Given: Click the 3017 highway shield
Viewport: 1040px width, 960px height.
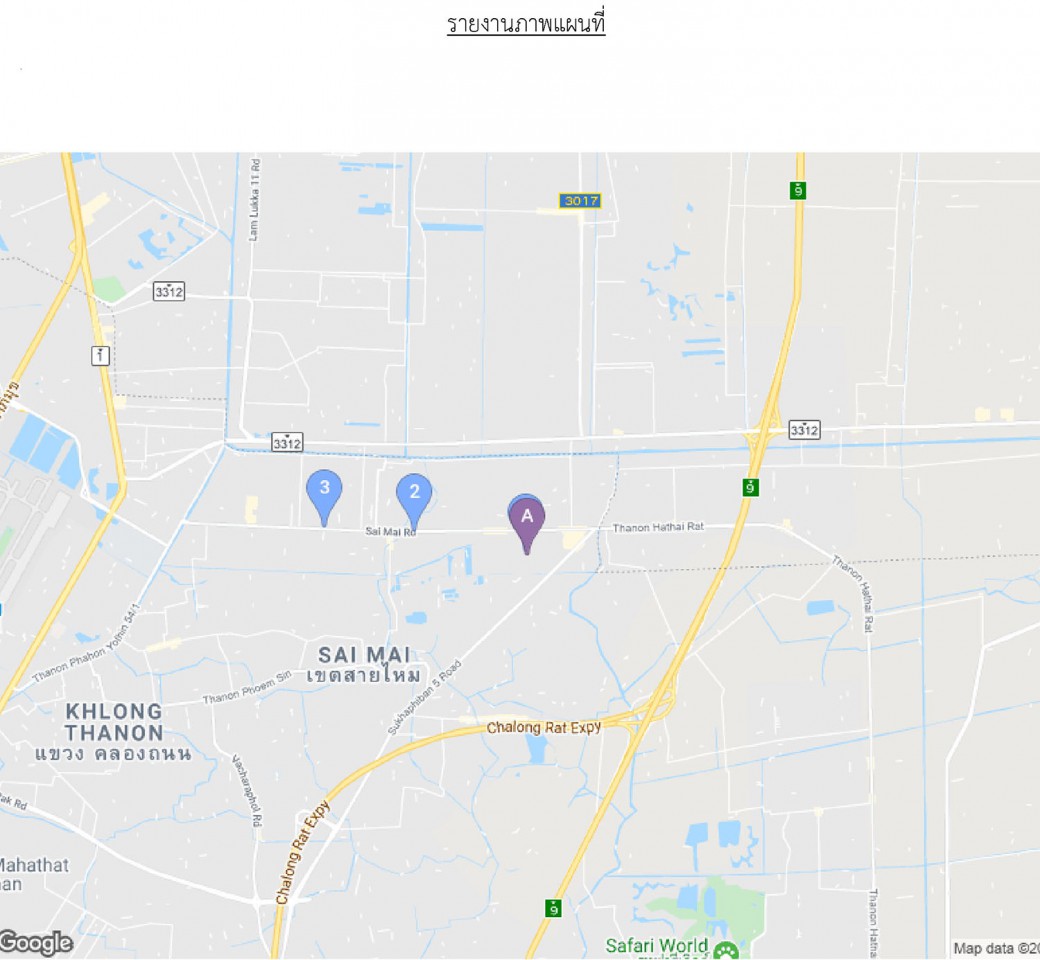Looking at the screenshot, I should click(580, 200).
